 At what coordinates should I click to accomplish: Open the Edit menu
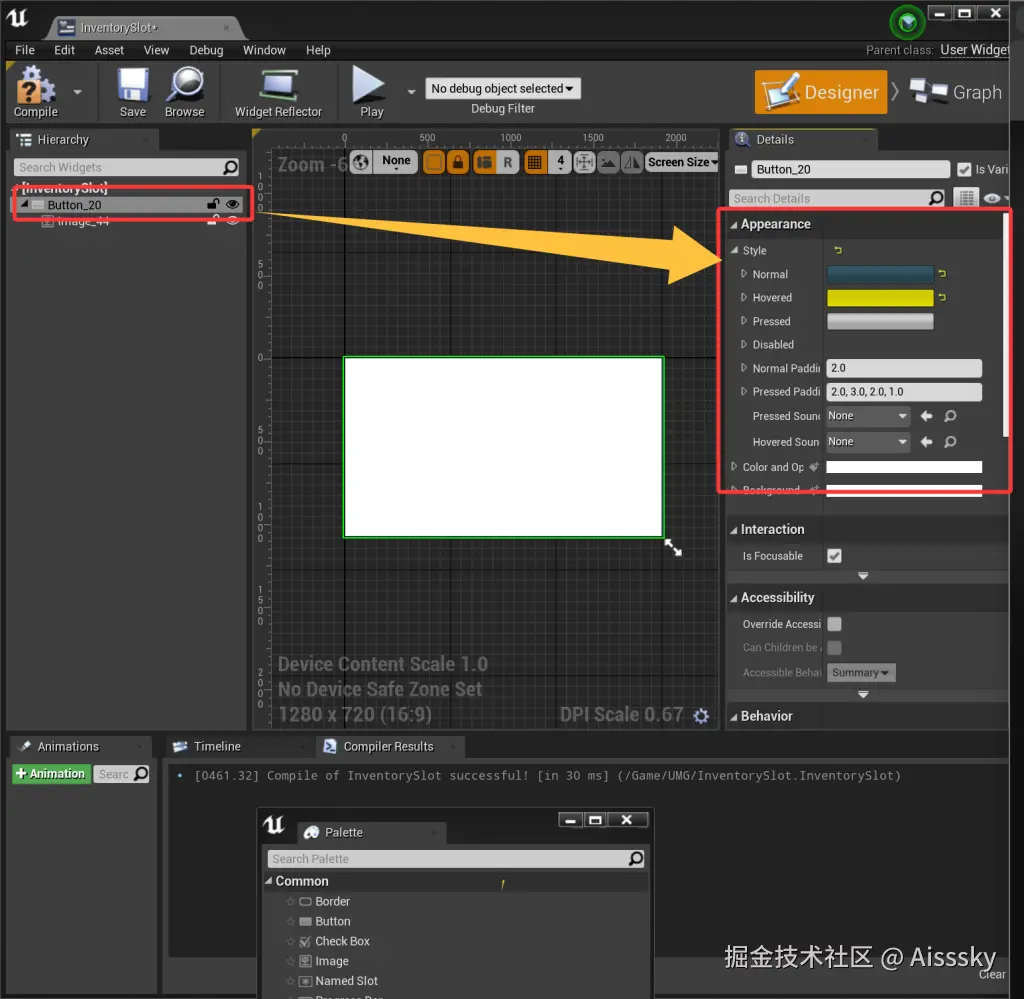pyautogui.click(x=64, y=50)
